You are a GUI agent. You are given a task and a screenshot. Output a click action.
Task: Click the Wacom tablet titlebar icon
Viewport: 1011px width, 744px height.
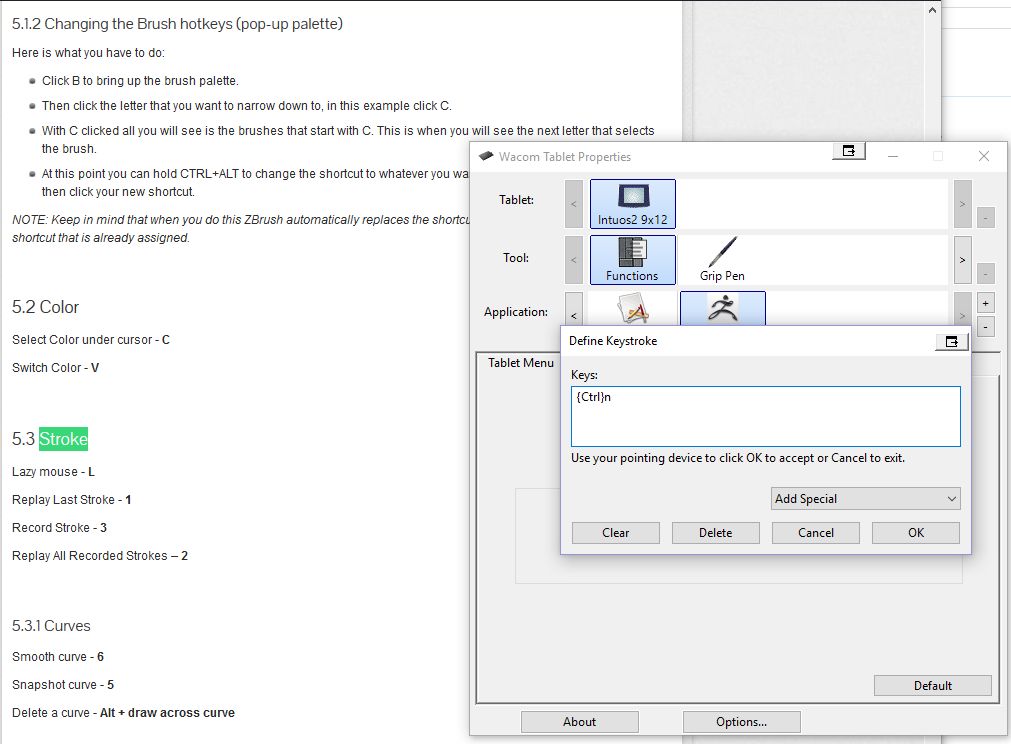[x=486, y=156]
